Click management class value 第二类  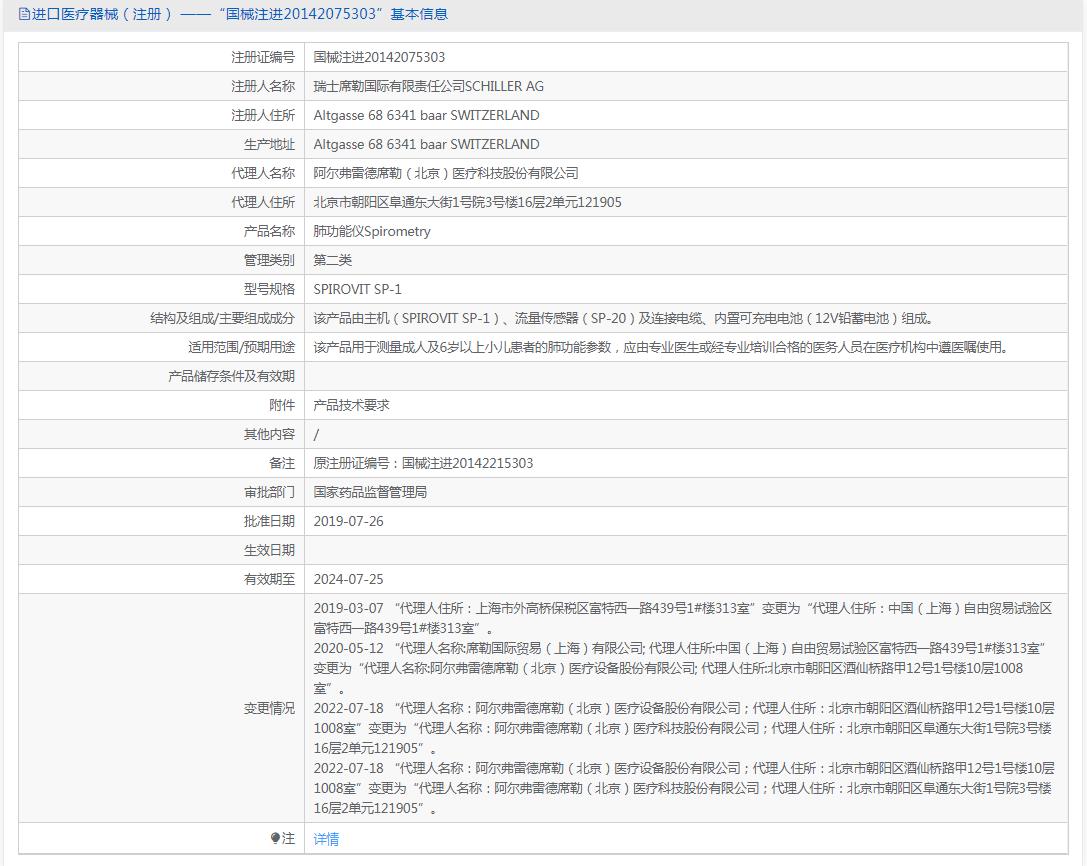pos(333,260)
